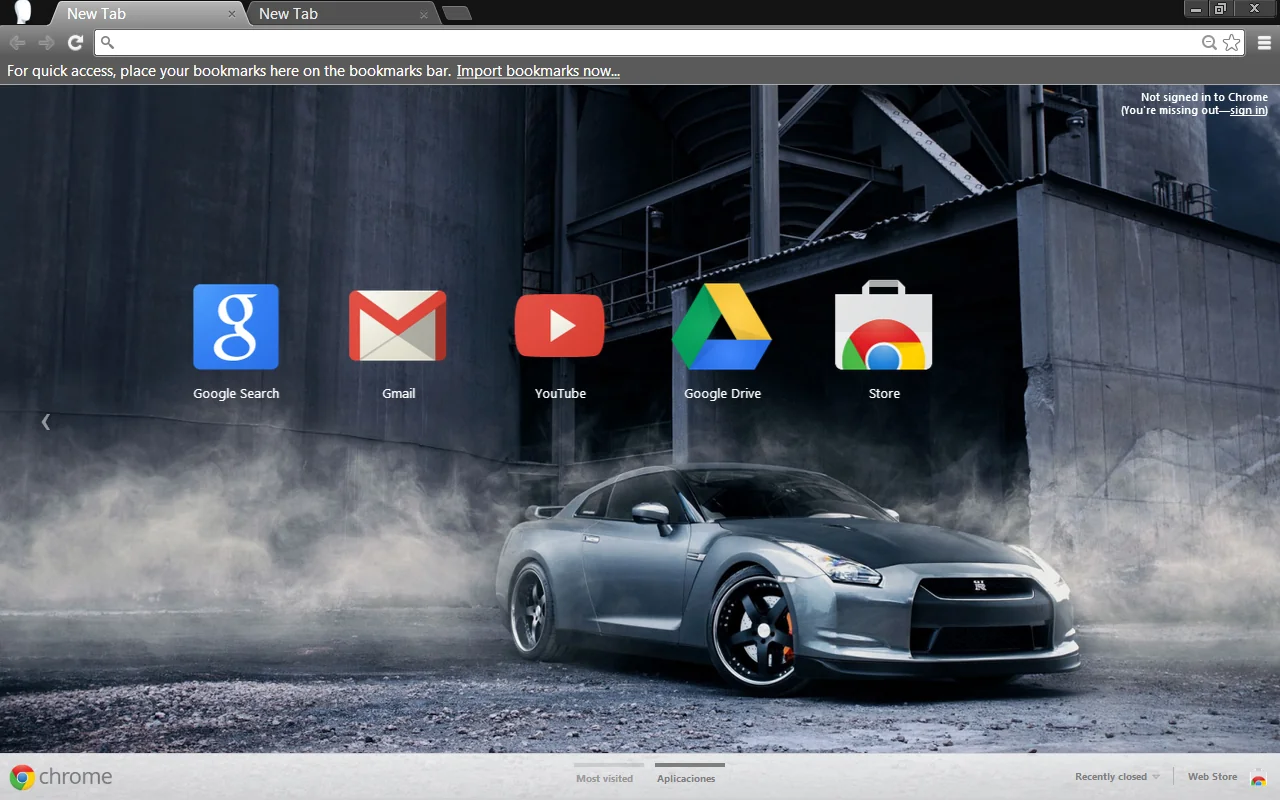Go to previous page with left chevron

45,422
